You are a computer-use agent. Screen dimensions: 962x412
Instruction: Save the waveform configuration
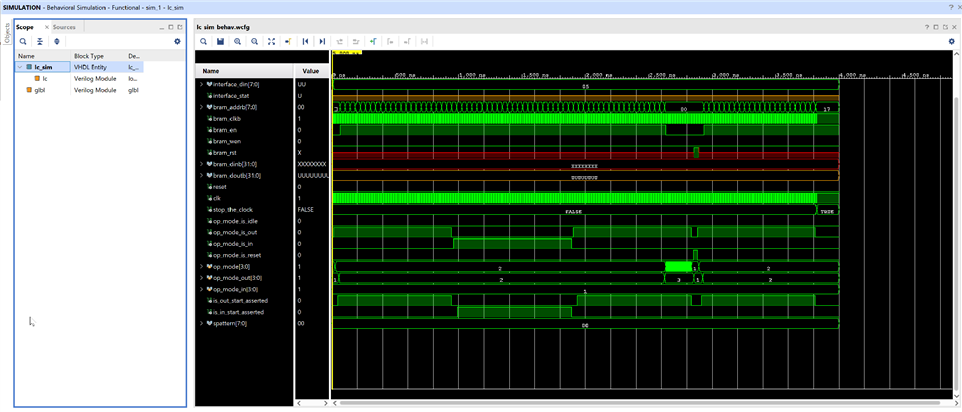click(220, 42)
